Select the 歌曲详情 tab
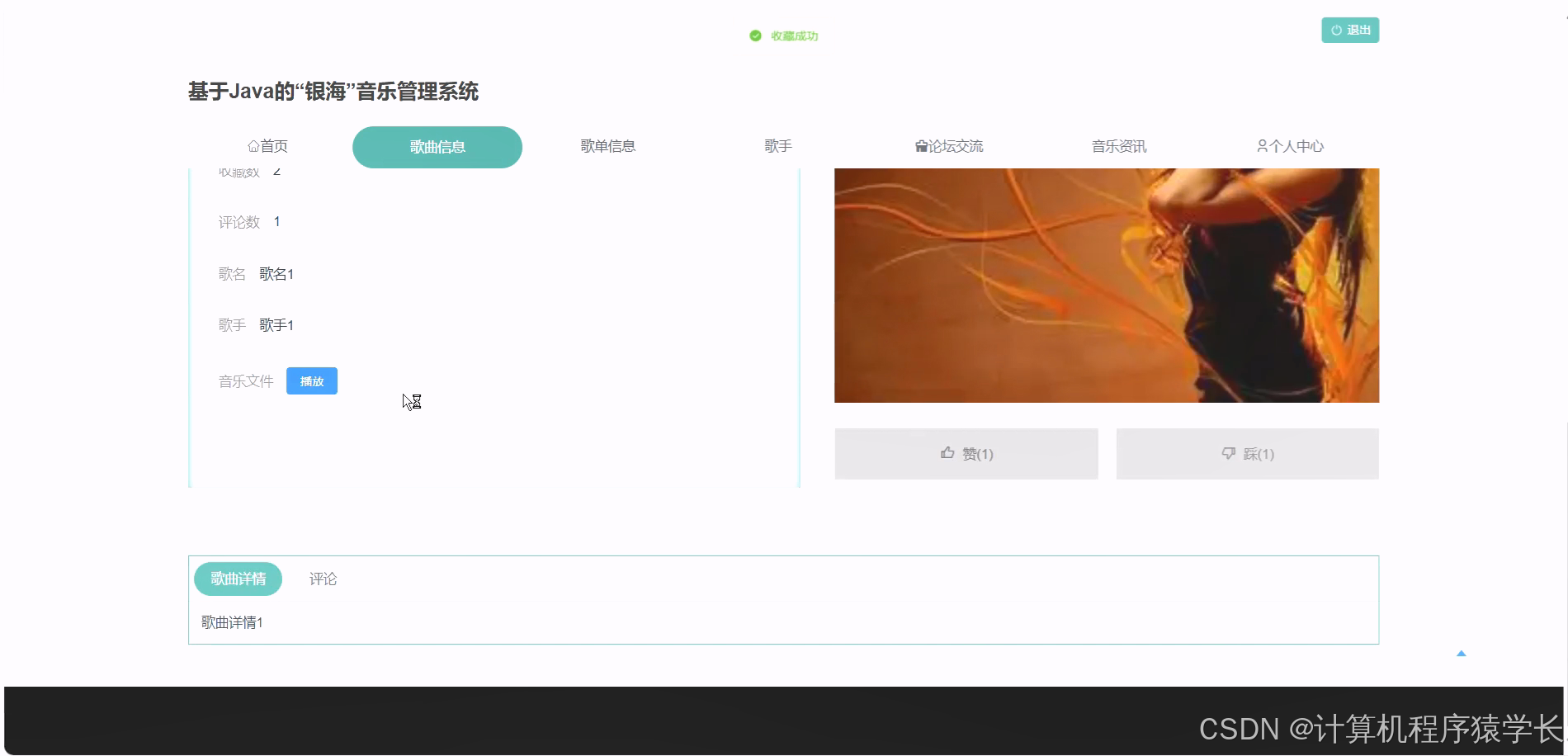This screenshot has height=756, width=1568. [238, 579]
